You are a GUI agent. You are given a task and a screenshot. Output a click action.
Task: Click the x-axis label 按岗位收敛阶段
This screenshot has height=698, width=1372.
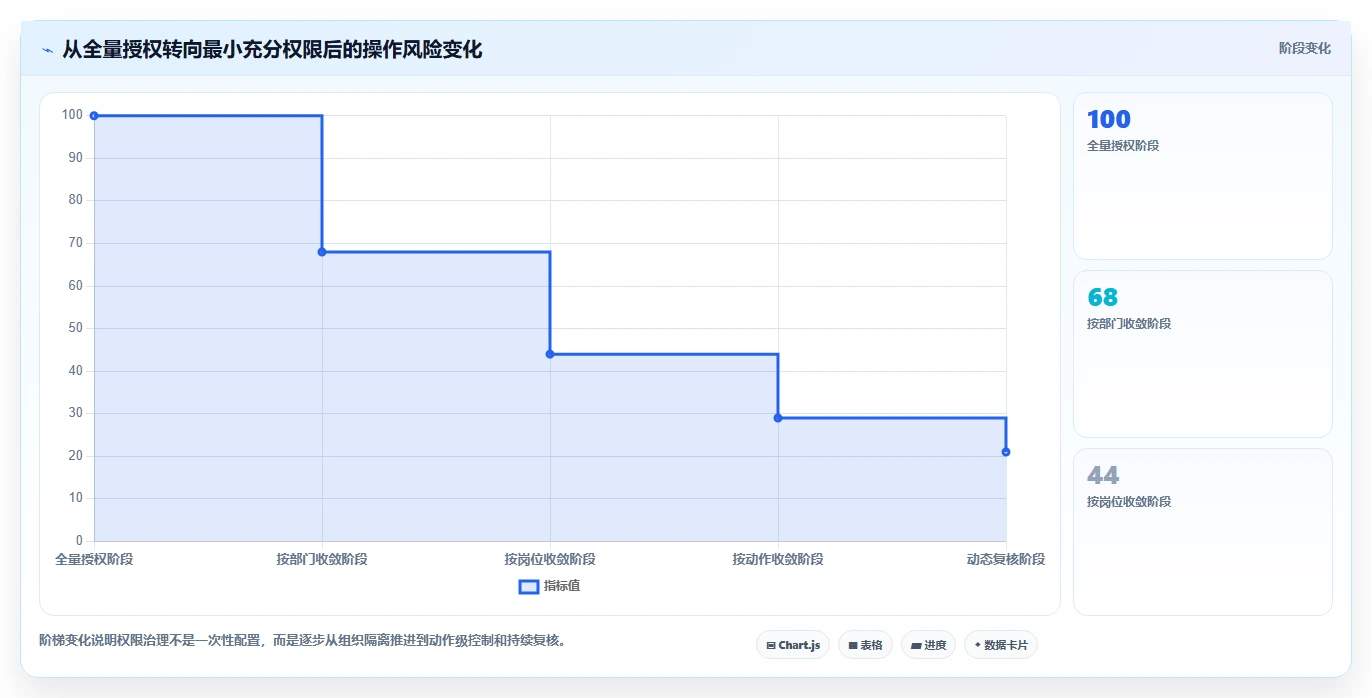coord(550,559)
